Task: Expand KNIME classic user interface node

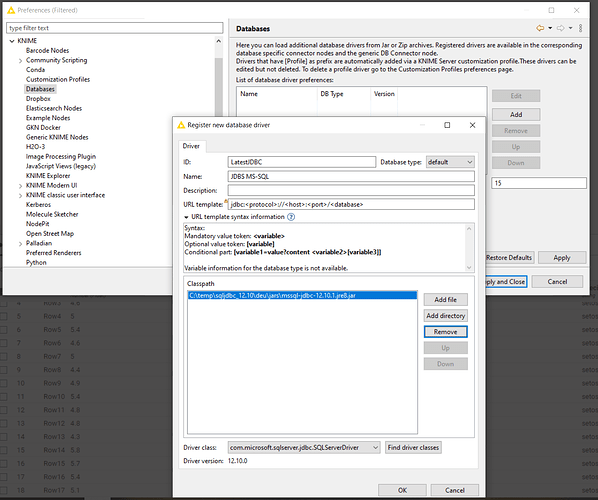Action: 21,195
